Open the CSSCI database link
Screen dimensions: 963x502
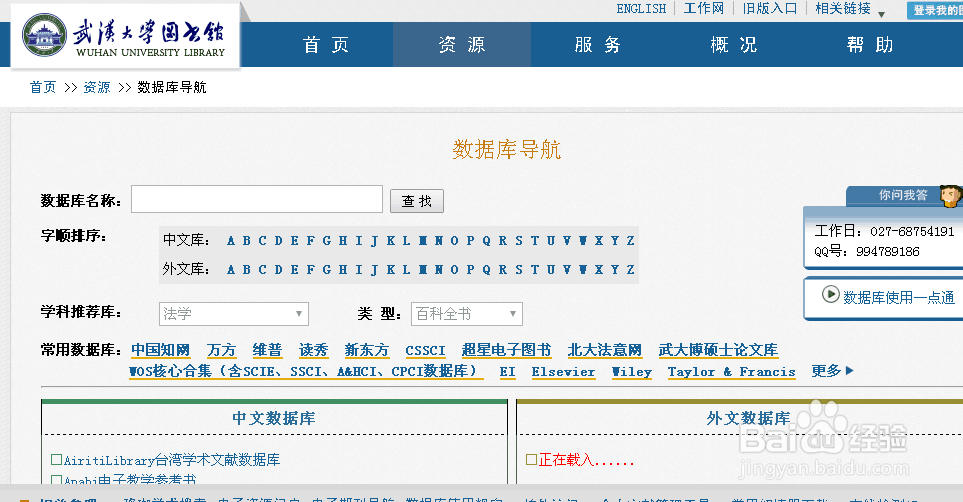425,350
